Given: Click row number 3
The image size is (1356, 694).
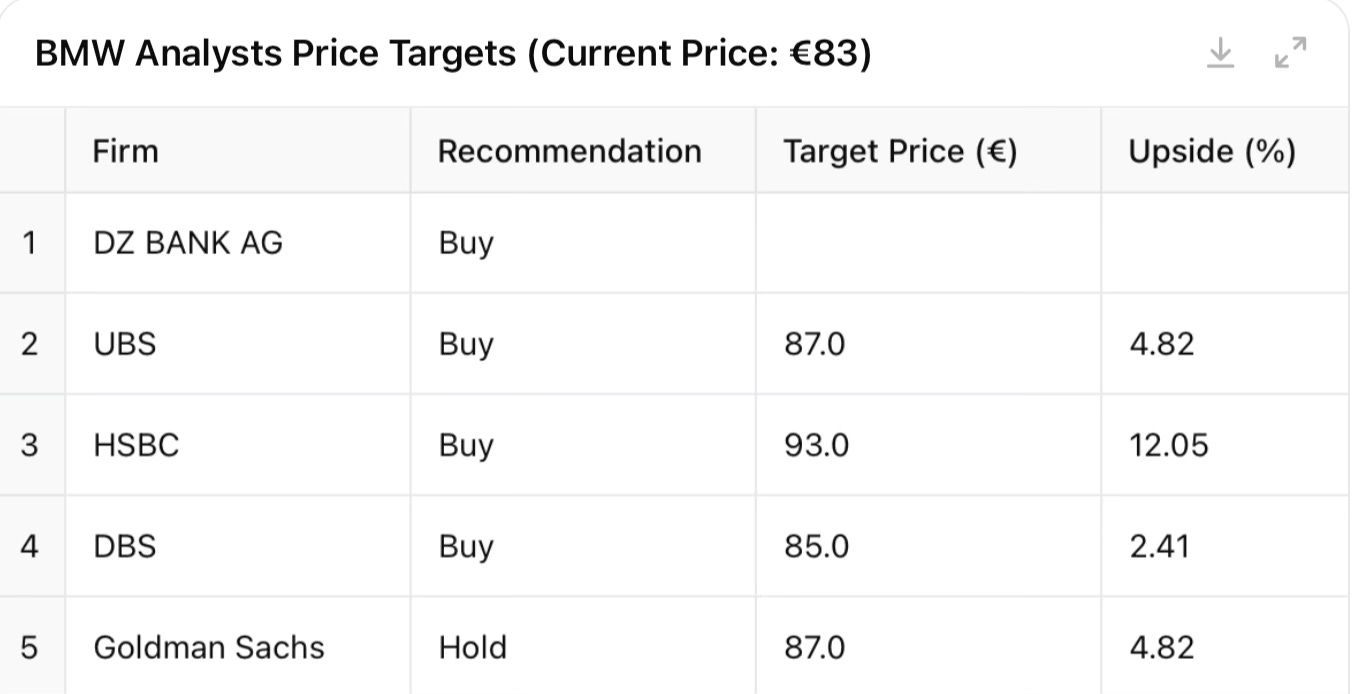Looking at the screenshot, I should point(30,445).
